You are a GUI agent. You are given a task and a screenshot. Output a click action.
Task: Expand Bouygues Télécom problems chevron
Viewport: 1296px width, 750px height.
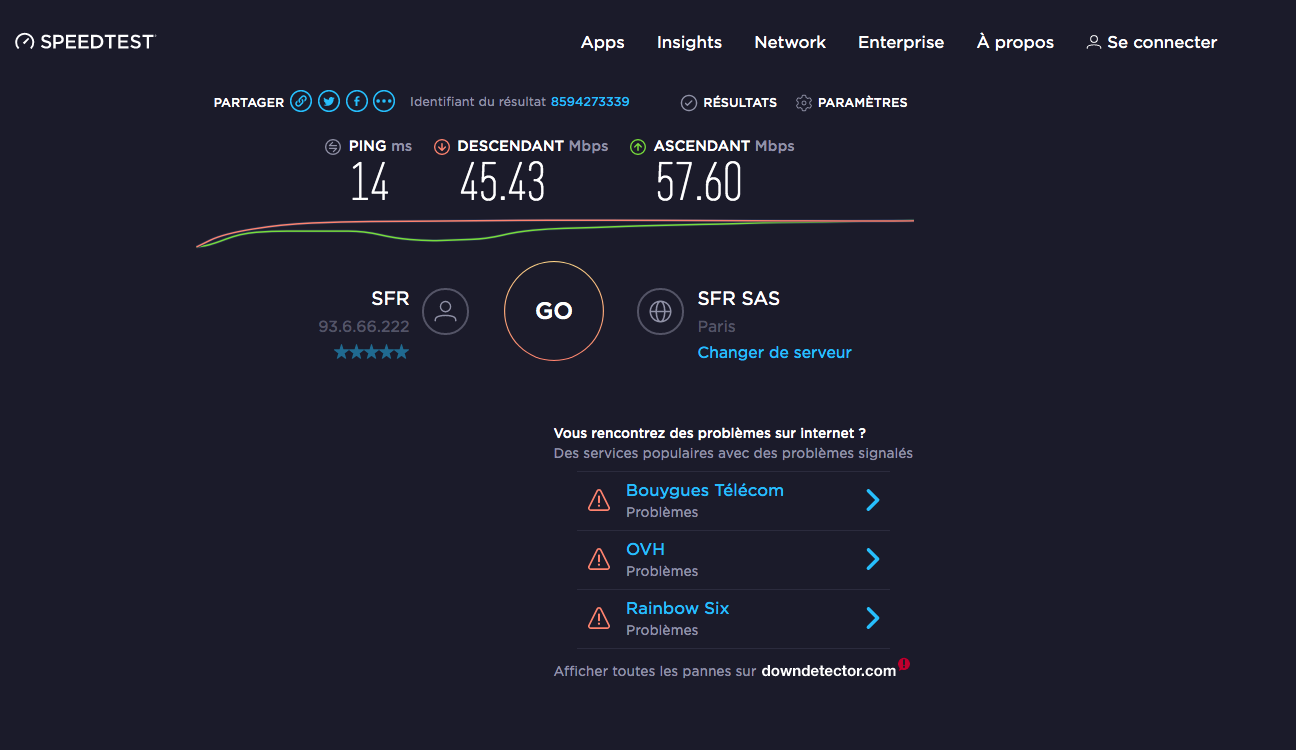(x=872, y=500)
